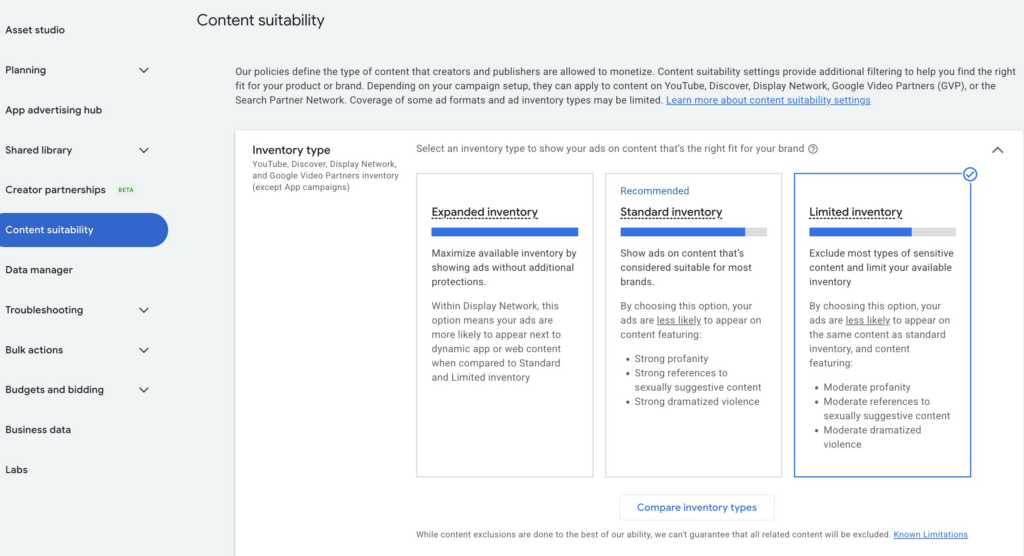Image resolution: width=1024 pixels, height=556 pixels.
Task: Expand the Bulk actions sidebar section
Action: pos(143,350)
